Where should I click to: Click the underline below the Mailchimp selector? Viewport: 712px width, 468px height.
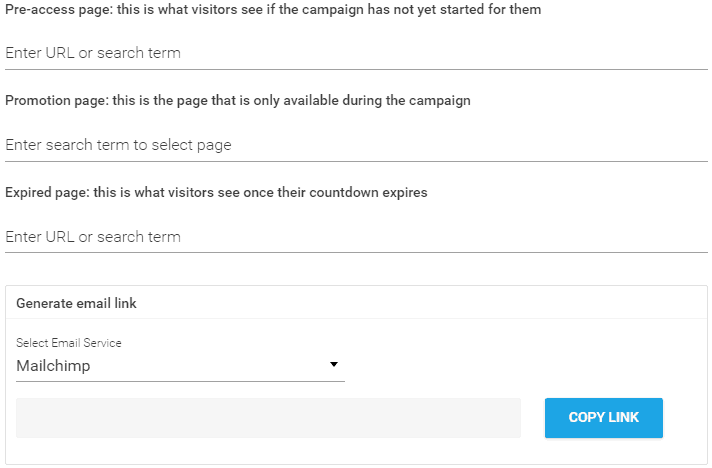click(180, 381)
